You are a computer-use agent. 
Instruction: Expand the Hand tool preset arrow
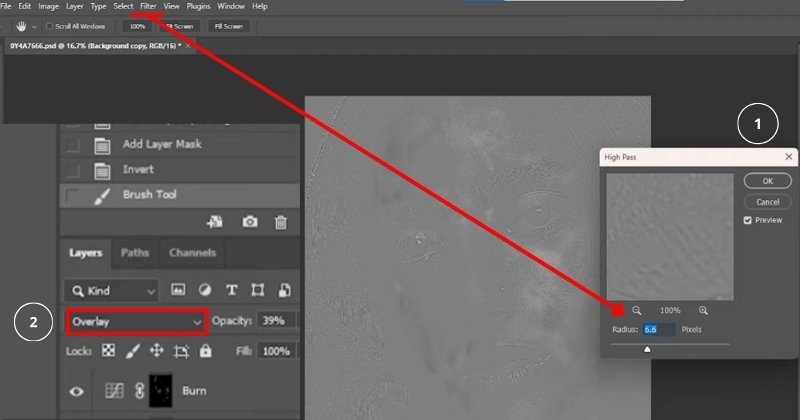(x=34, y=27)
